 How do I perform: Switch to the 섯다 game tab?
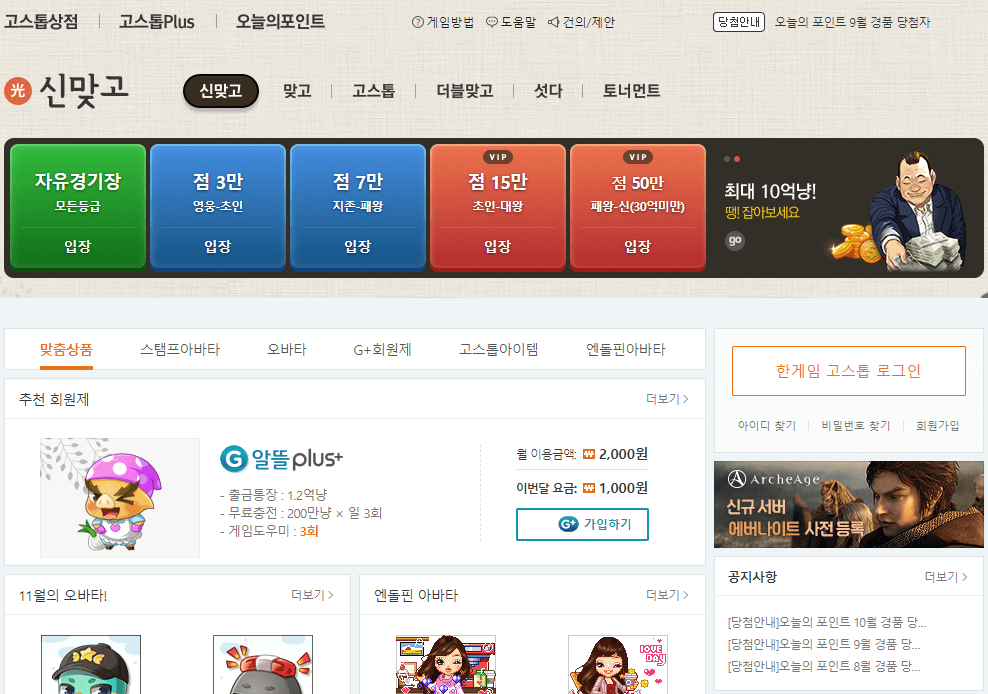tap(548, 91)
